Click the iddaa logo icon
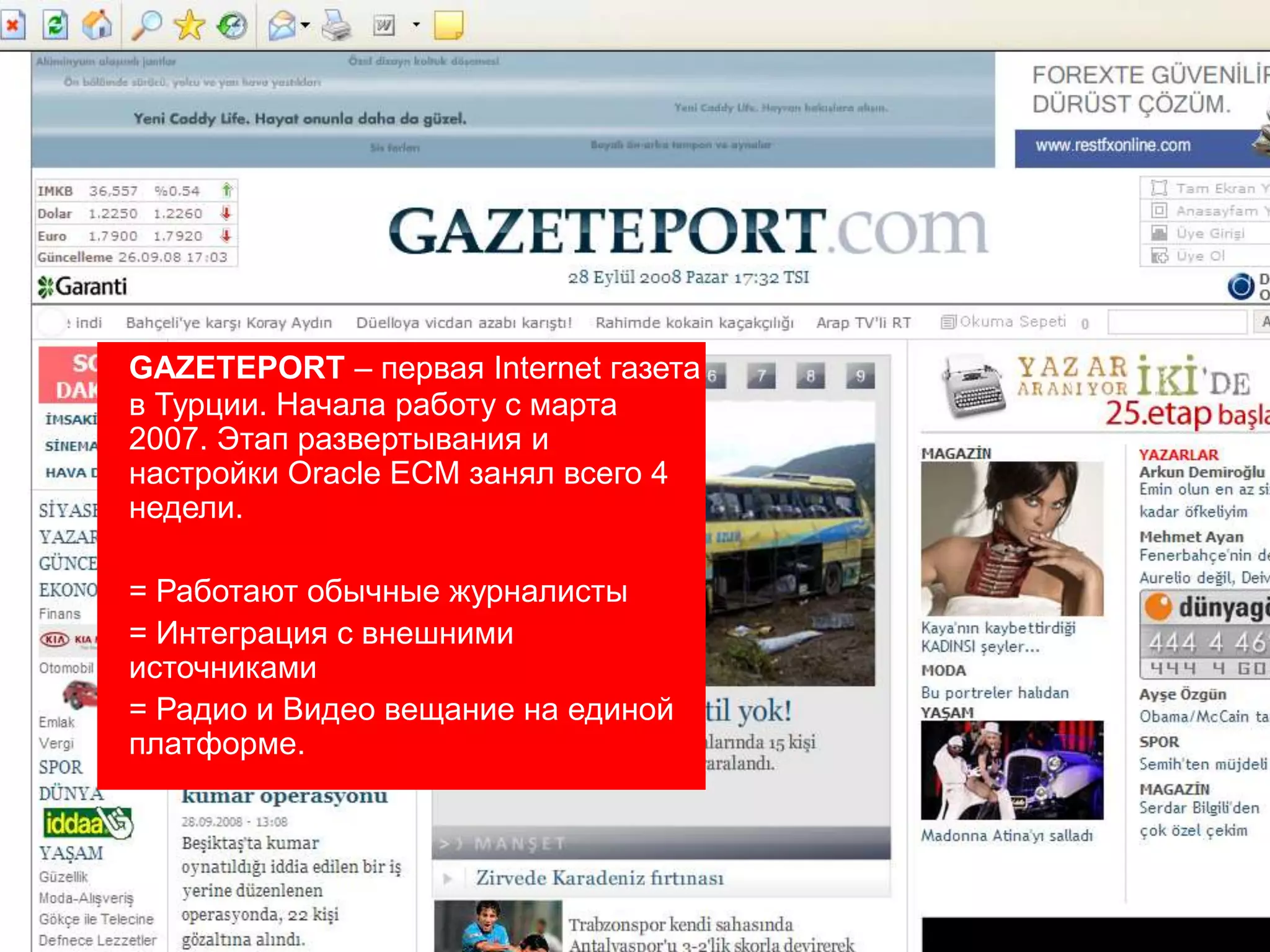This screenshot has height=952, width=1270. pos(87,823)
